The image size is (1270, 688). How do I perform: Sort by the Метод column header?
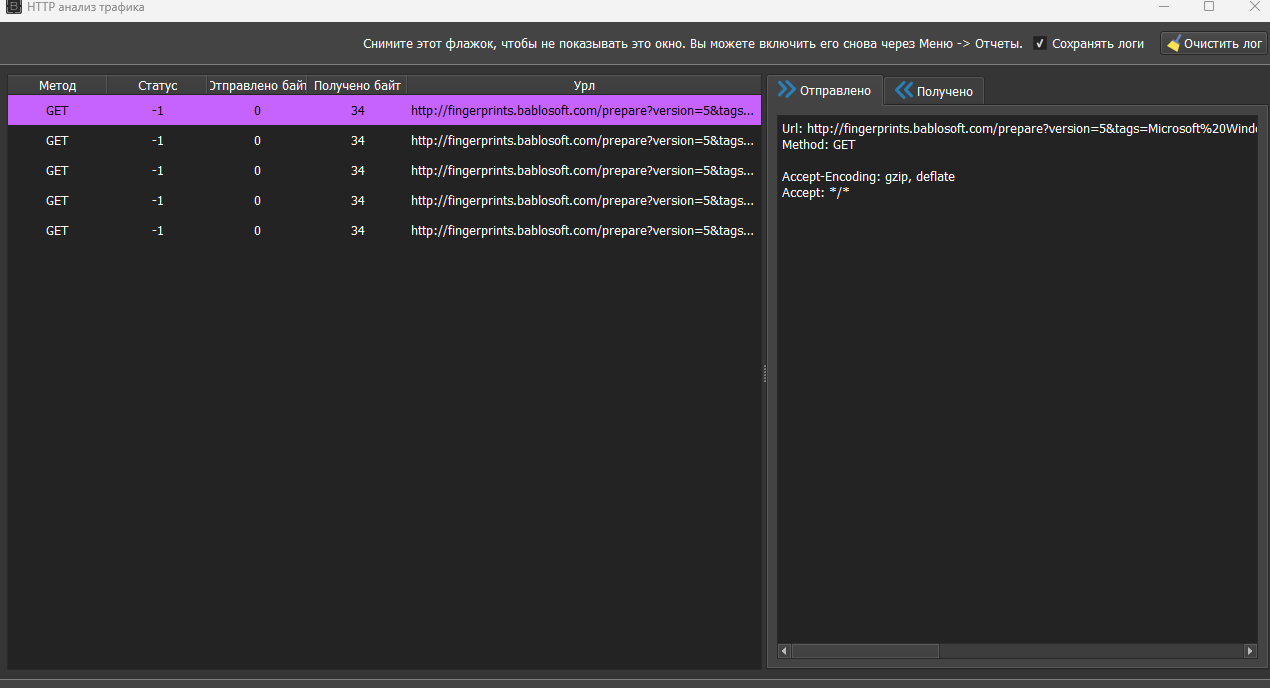click(57, 86)
